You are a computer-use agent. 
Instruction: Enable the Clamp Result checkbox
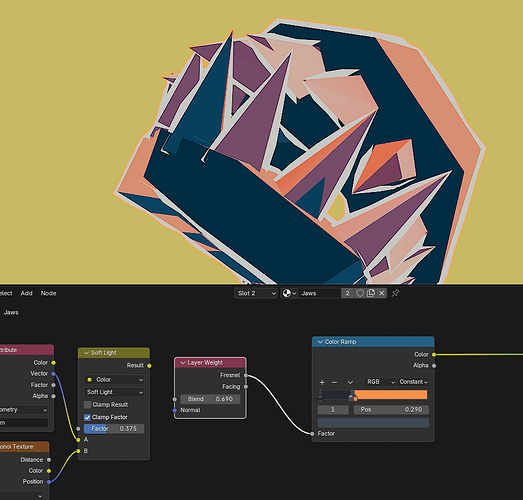tap(87, 405)
